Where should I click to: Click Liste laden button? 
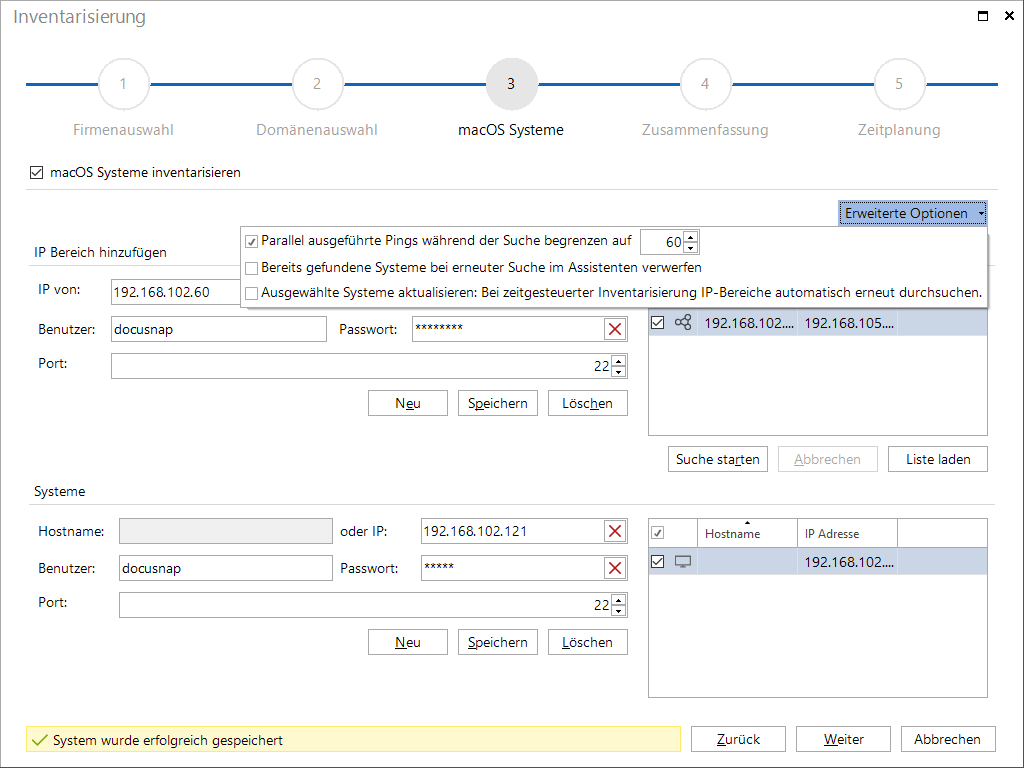point(938,459)
